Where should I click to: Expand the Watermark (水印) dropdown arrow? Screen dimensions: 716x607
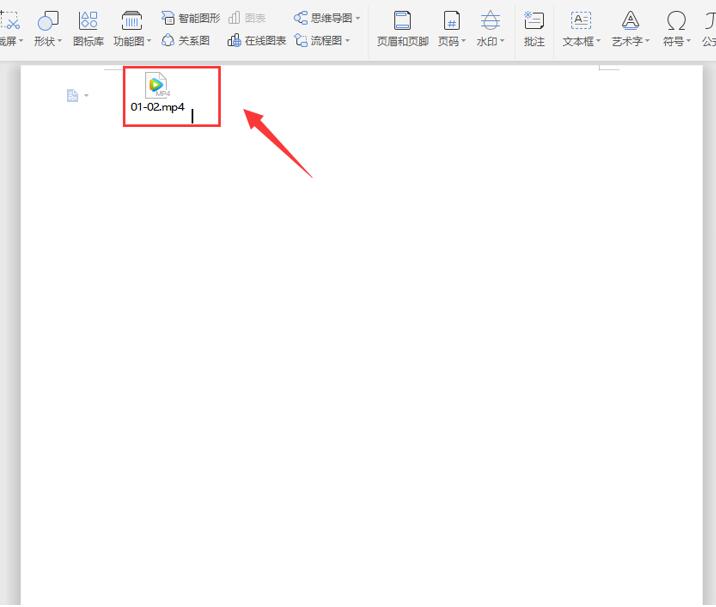(x=502, y=41)
